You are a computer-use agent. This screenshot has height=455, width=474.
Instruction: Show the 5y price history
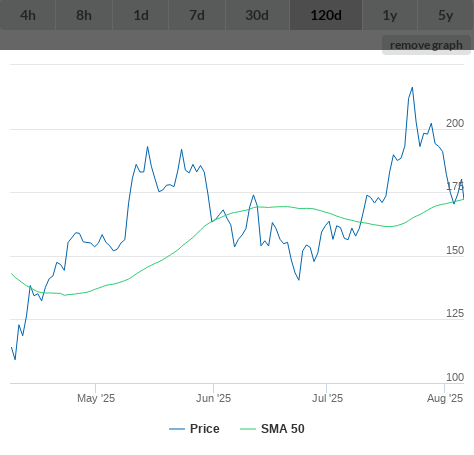(x=446, y=15)
